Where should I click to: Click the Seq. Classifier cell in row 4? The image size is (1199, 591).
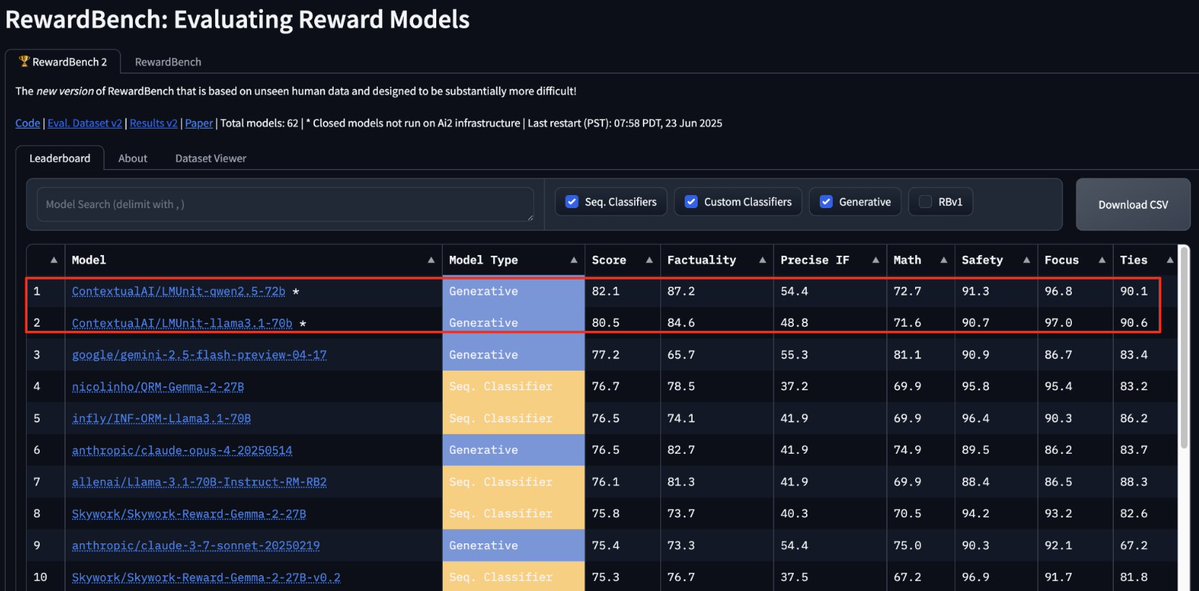[x=514, y=387]
